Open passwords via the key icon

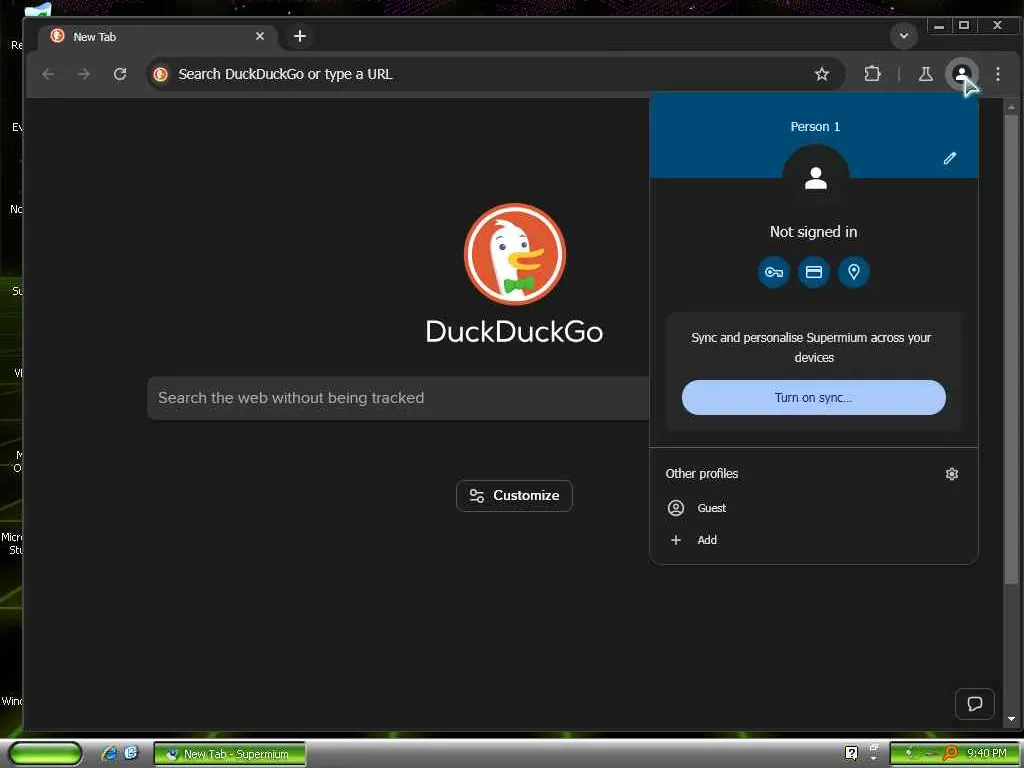point(774,272)
